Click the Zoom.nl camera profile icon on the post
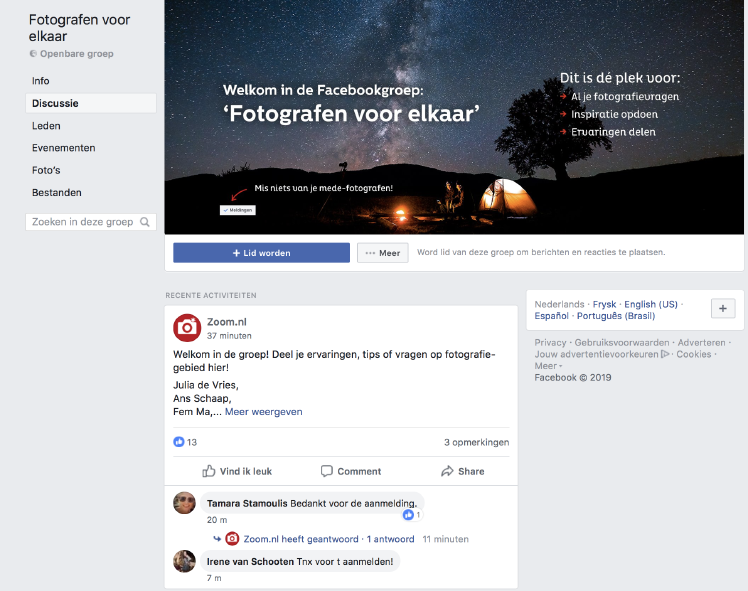This screenshot has width=748, height=591. pyautogui.click(x=187, y=328)
